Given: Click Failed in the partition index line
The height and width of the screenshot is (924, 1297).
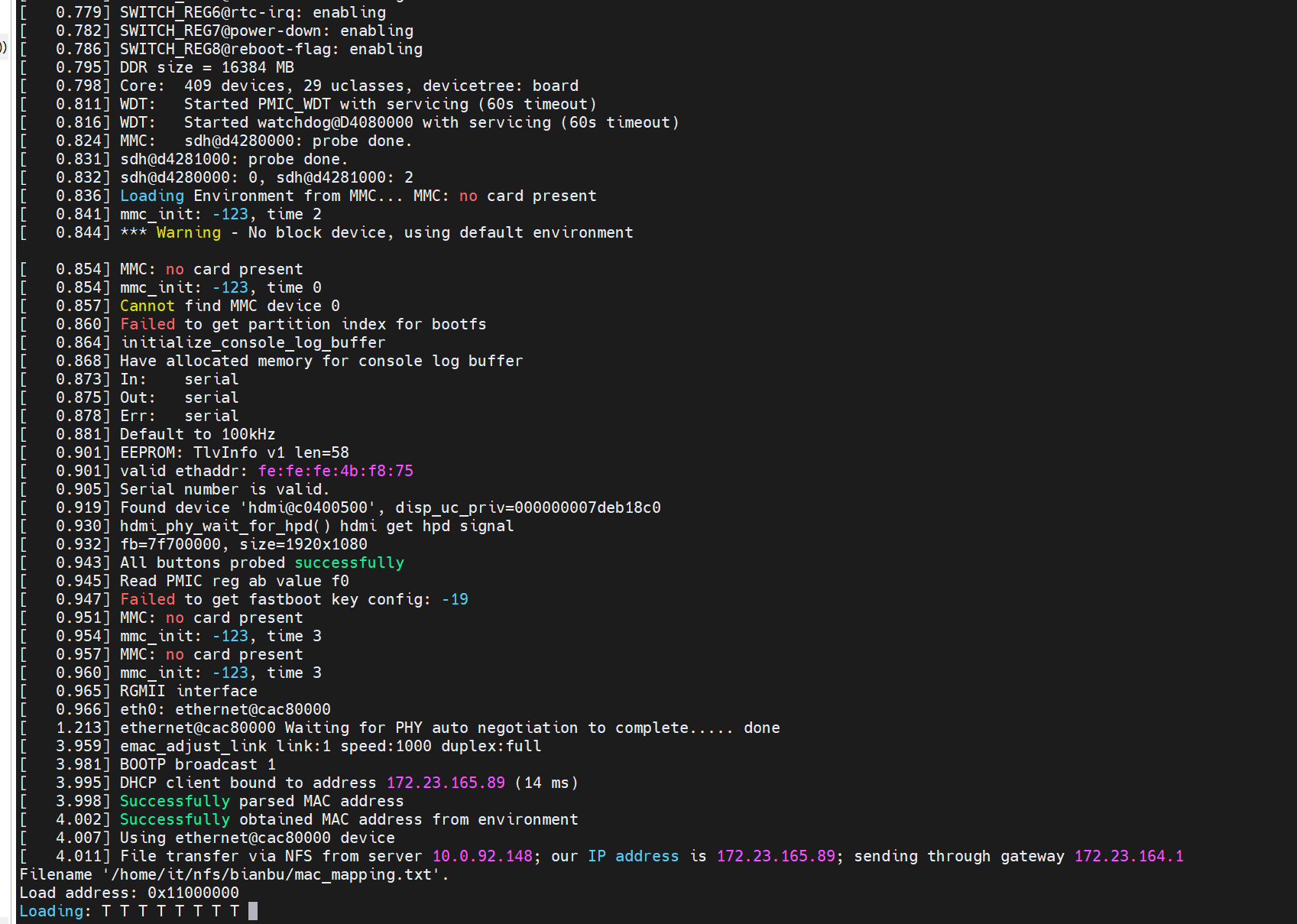Looking at the screenshot, I should pos(148,324).
